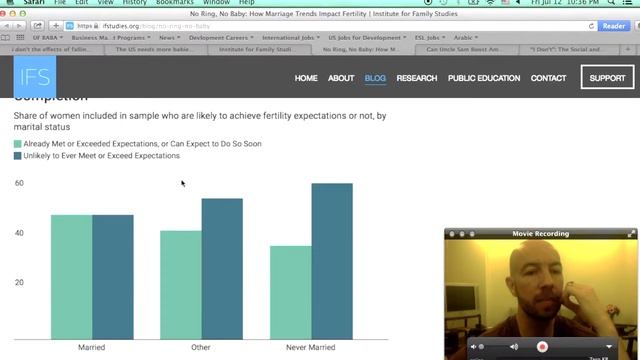640x360 pixels.
Task: Open ESL Jobs bookmarks folder
Action: click(430, 38)
